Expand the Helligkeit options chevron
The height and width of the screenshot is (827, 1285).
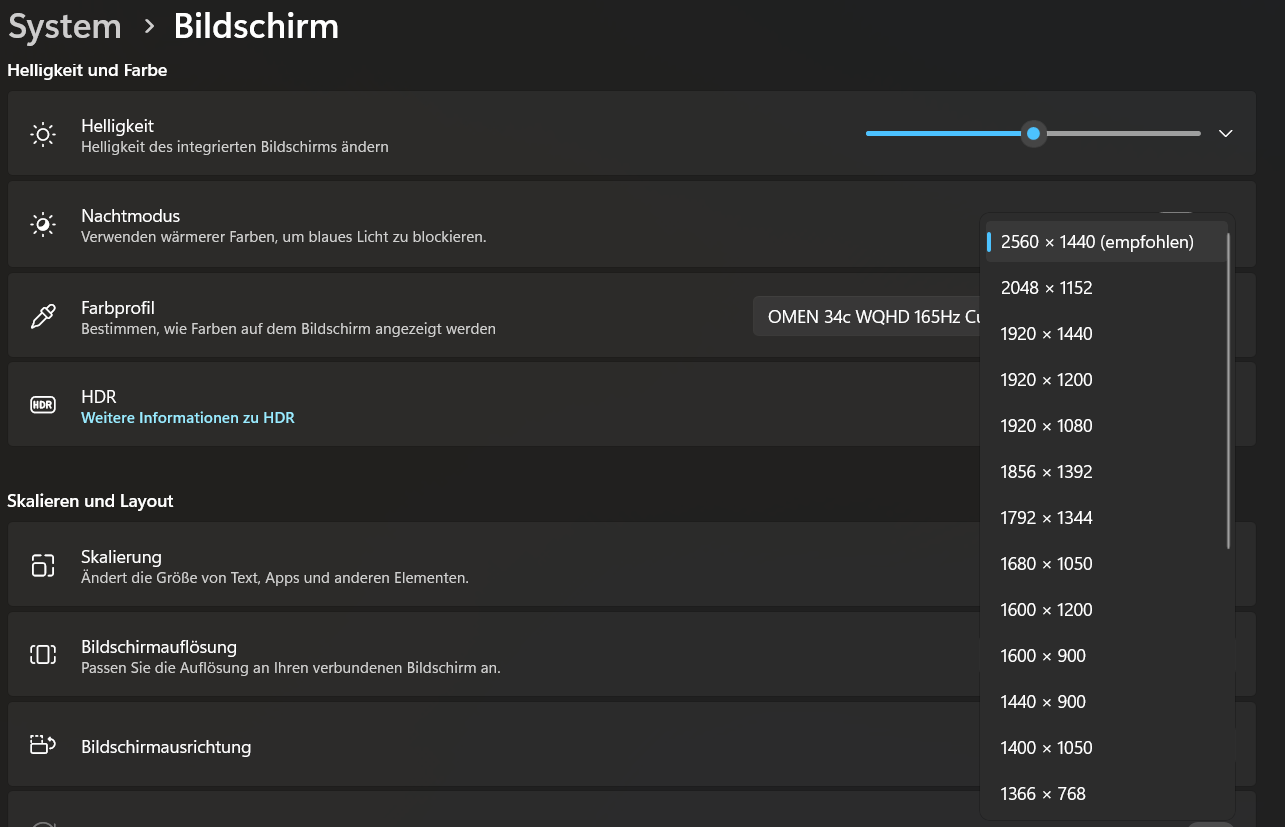[1226, 134]
